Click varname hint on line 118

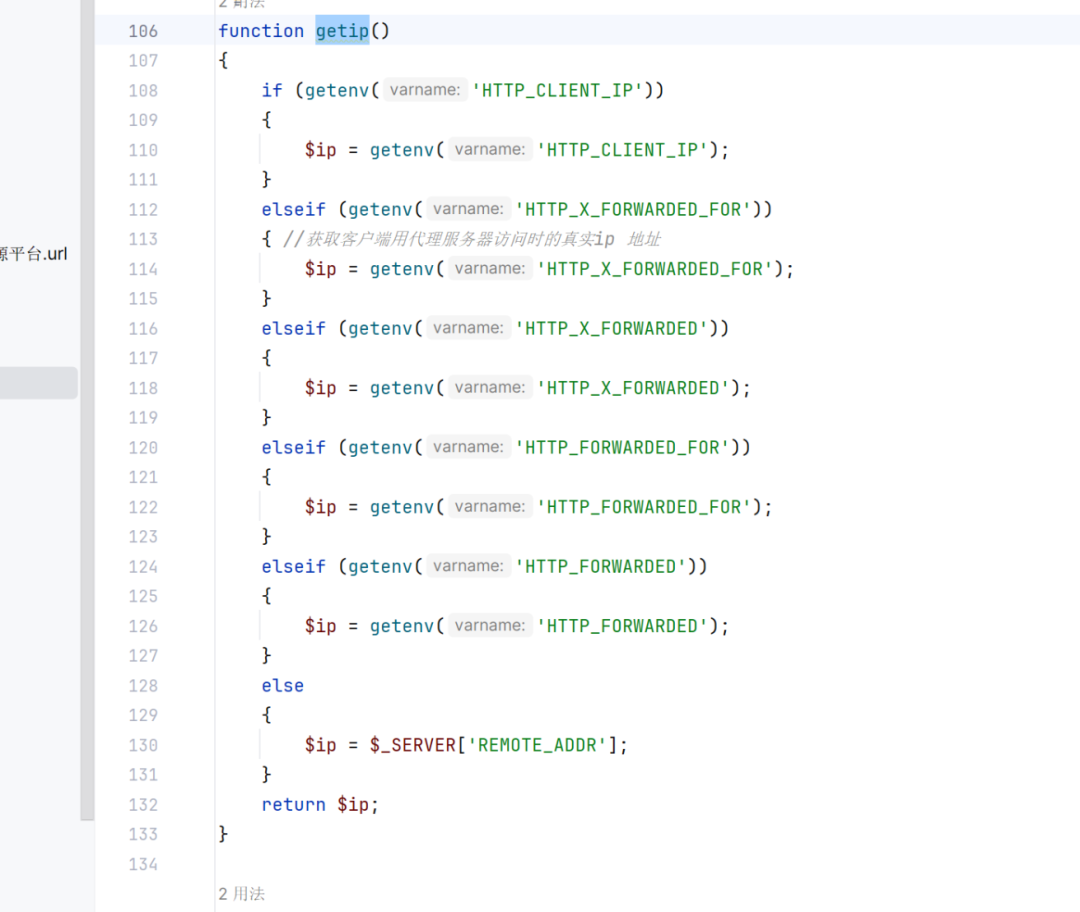click(x=490, y=388)
